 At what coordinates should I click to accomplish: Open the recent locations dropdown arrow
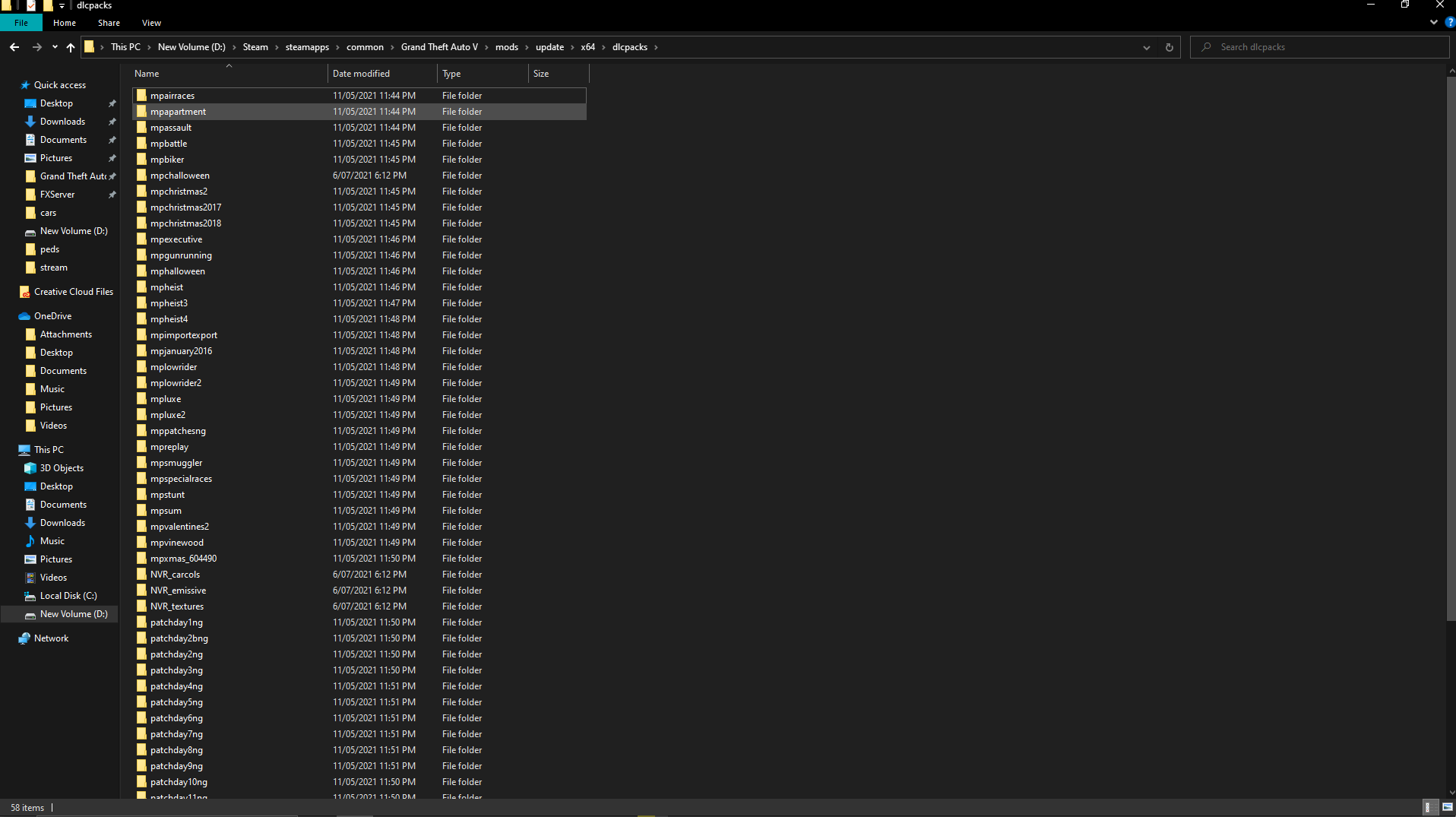point(55,47)
